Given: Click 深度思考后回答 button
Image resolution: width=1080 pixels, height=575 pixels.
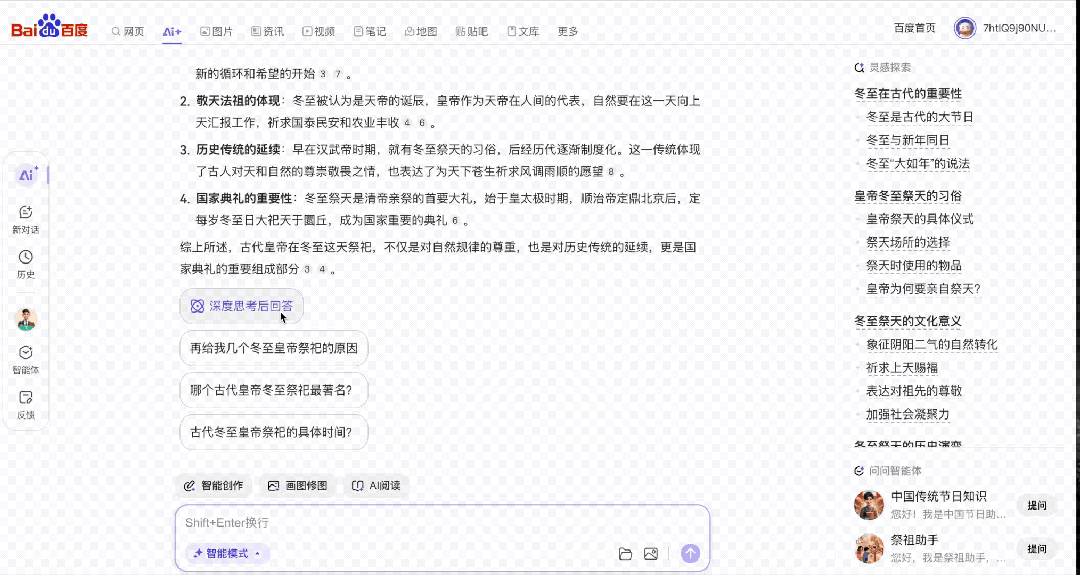Looking at the screenshot, I should click(242, 306).
